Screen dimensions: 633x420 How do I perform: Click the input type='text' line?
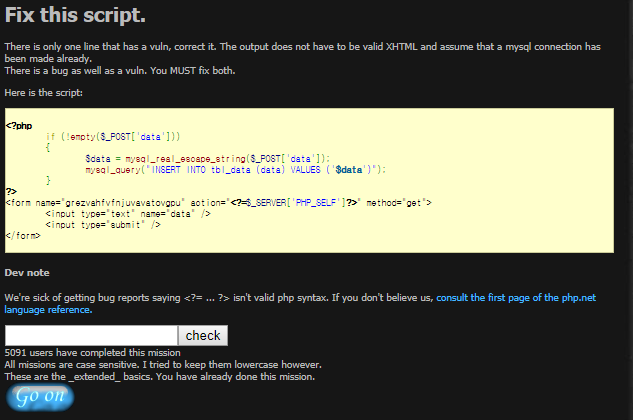(x=128, y=214)
